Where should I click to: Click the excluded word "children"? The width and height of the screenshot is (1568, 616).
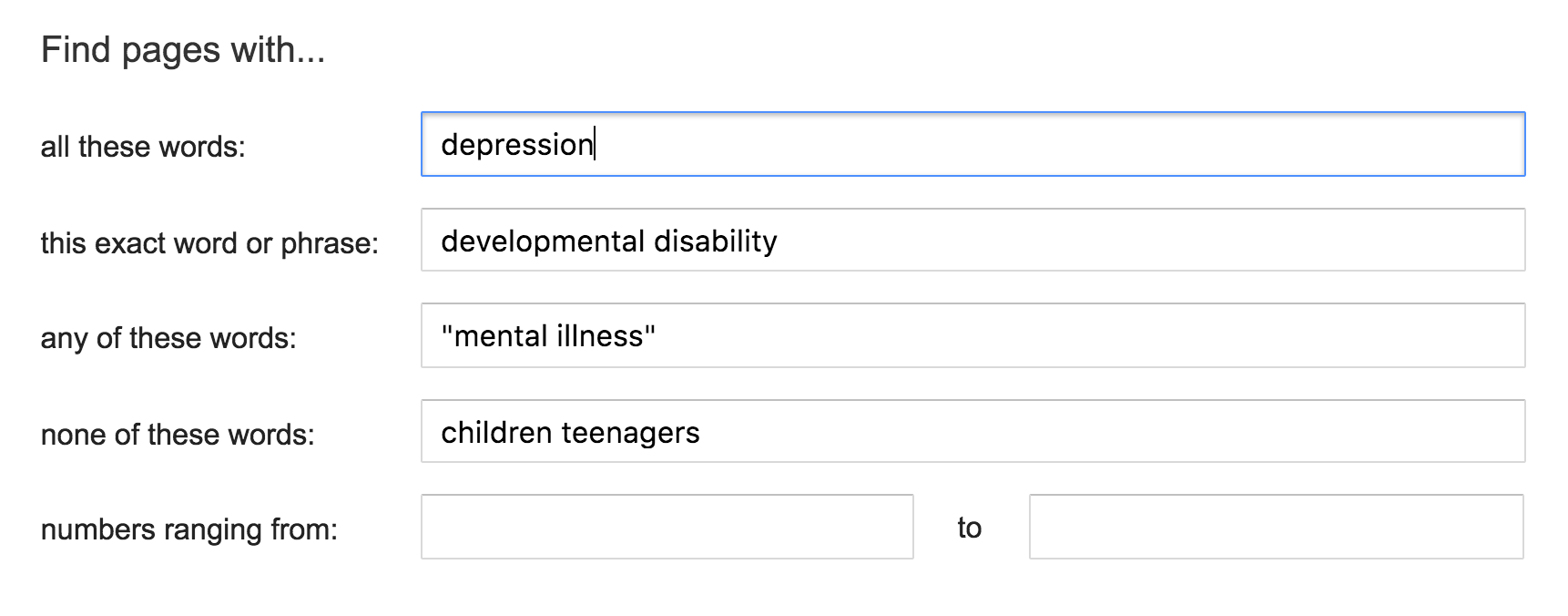coord(495,433)
